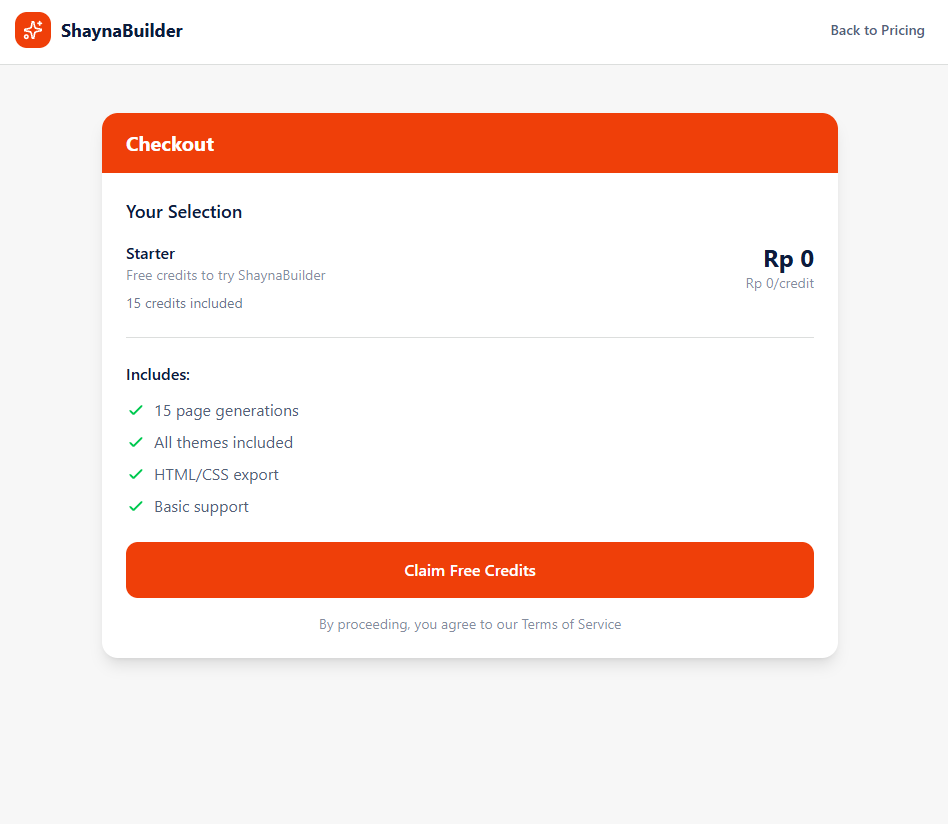This screenshot has width=948, height=824.
Task: Click the Basic support feature text
Action: click(x=201, y=507)
